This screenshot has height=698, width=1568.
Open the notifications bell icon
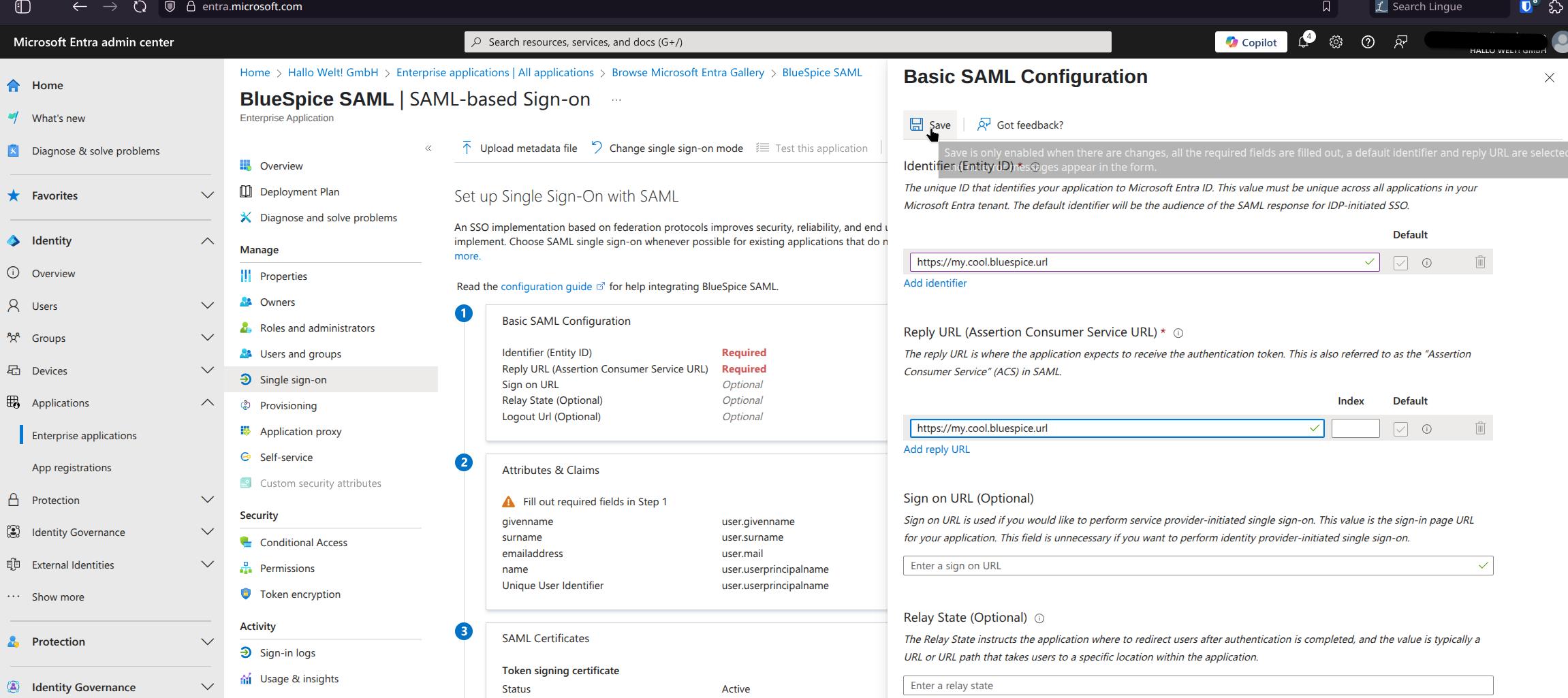pyautogui.click(x=1304, y=42)
